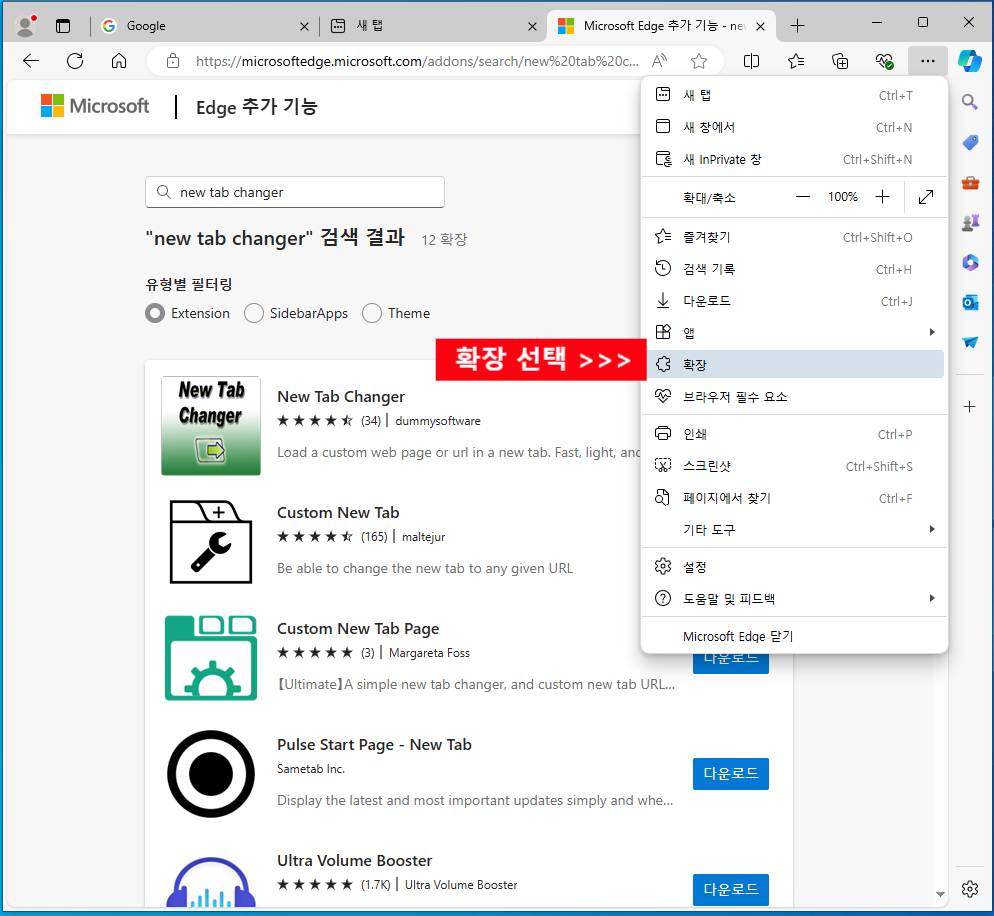The height and width of the screenshot is (916, 994).
Task: Open Outlook sidebar icon
Action: click(969, 302)
